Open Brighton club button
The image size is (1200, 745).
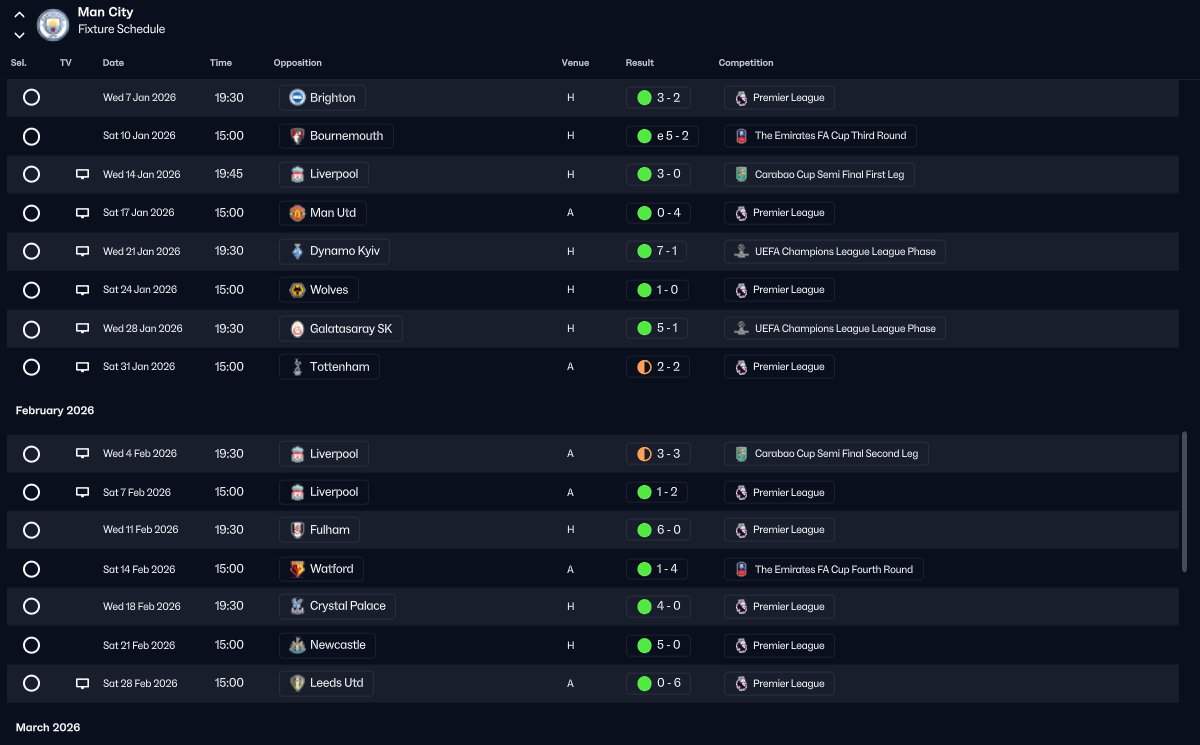click(x=322, y=98)
